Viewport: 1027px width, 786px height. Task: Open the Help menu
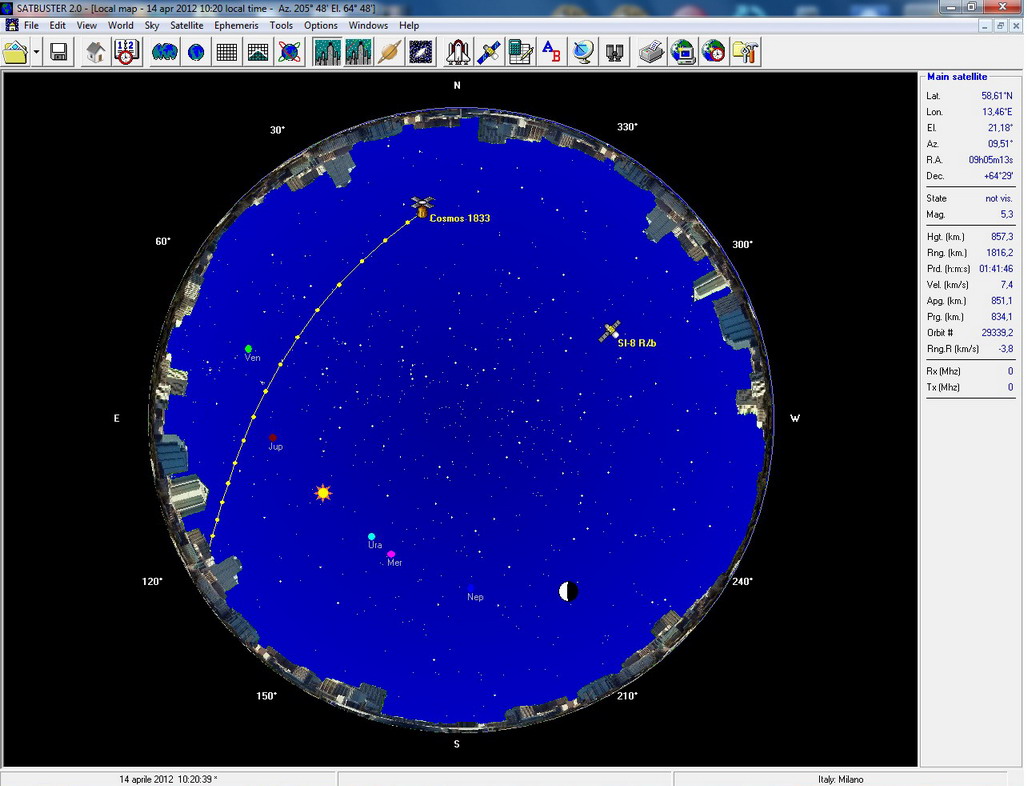(409, 26)
